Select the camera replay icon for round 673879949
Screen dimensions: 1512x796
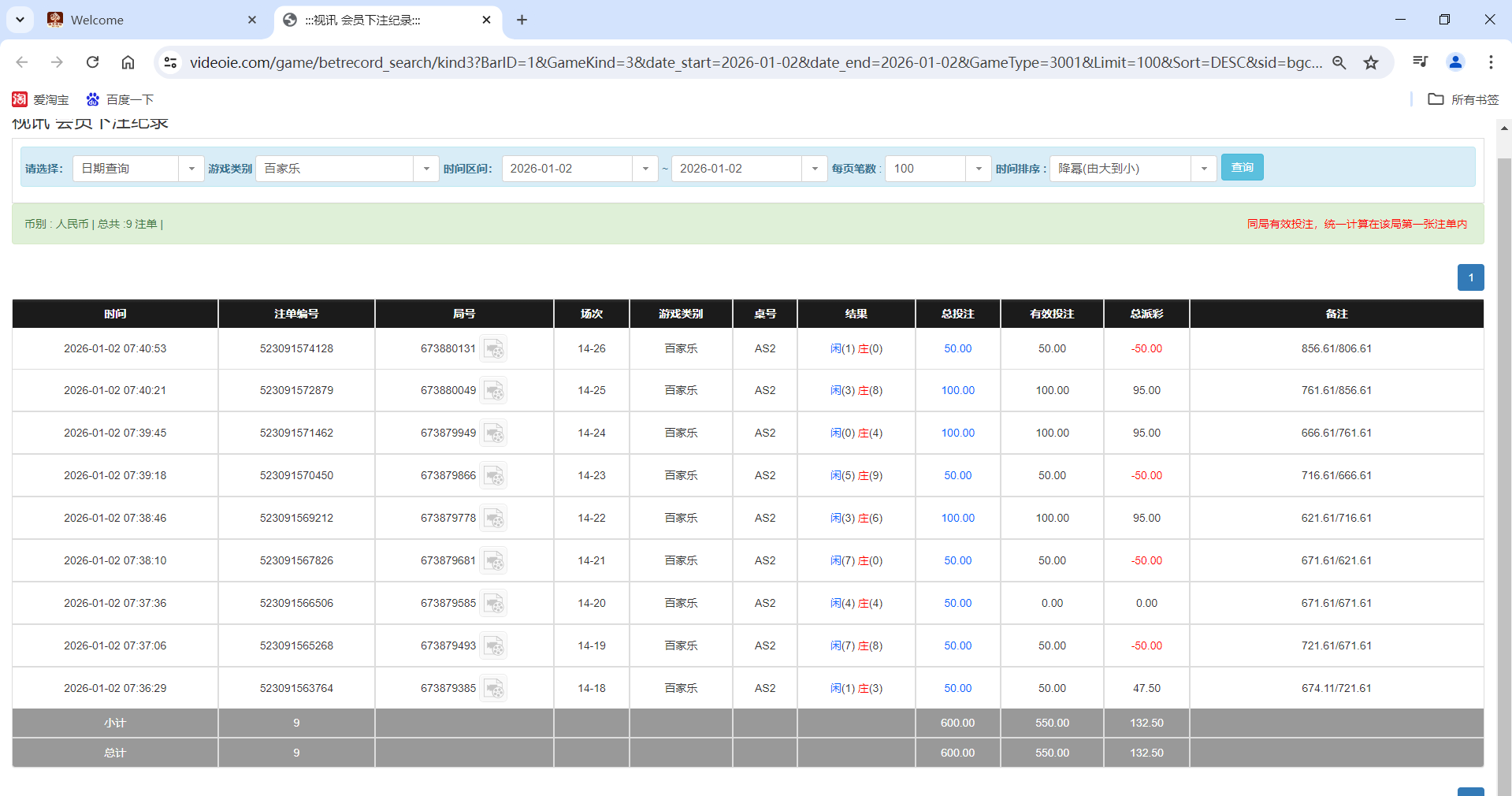494,433
